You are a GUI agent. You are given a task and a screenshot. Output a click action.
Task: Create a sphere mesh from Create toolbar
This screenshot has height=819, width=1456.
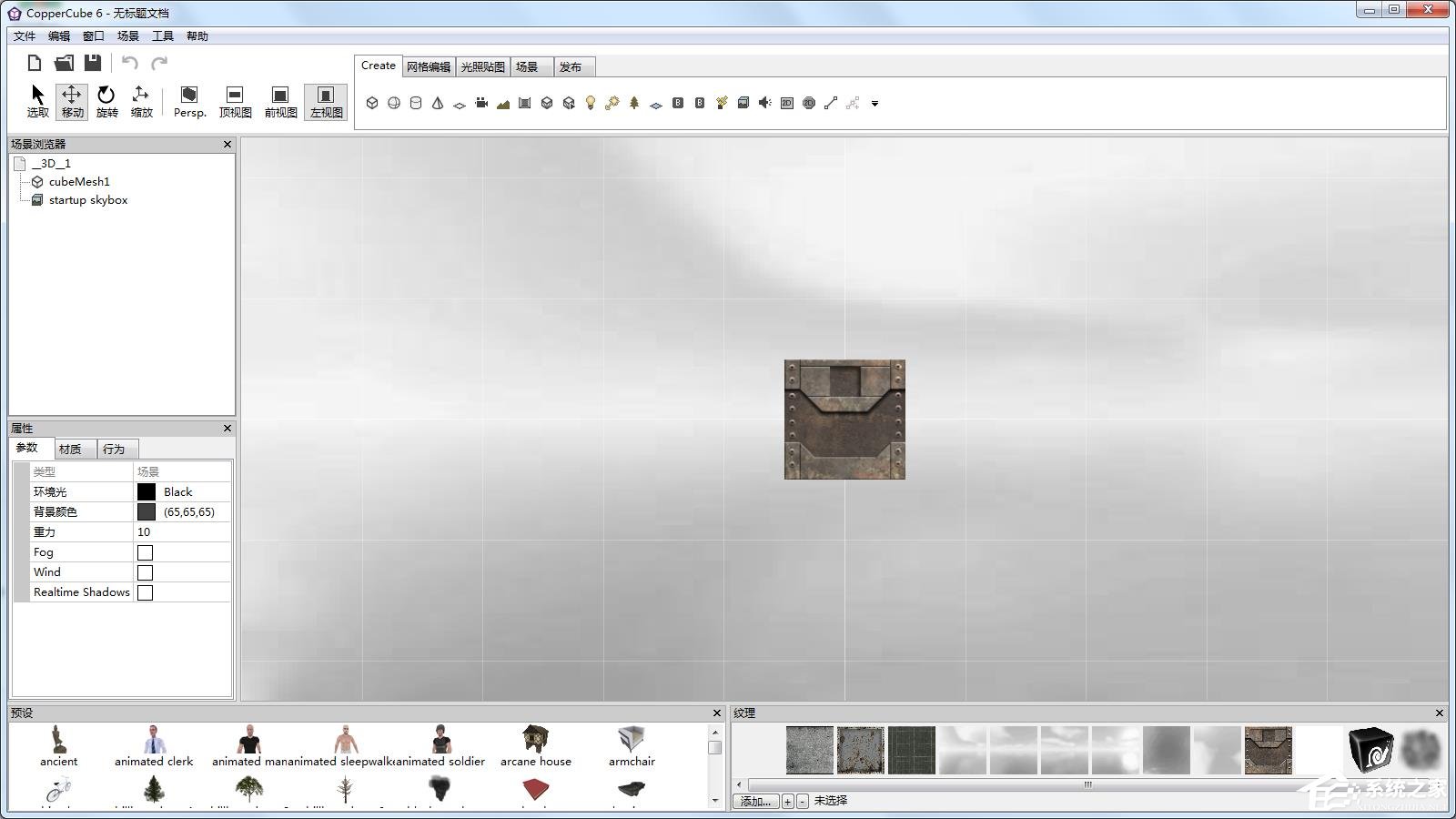coord(394,103)
